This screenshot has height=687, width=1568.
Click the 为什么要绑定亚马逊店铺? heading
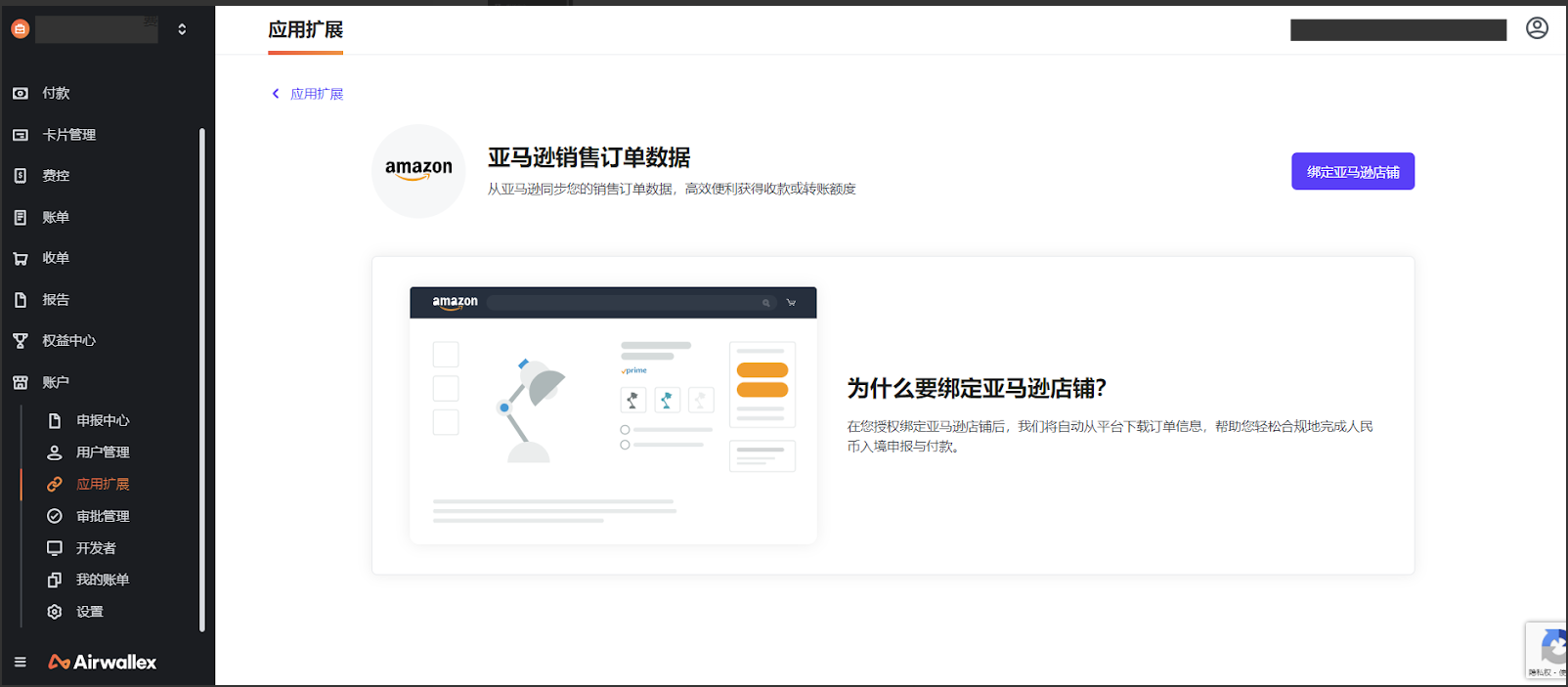(977, 388)
